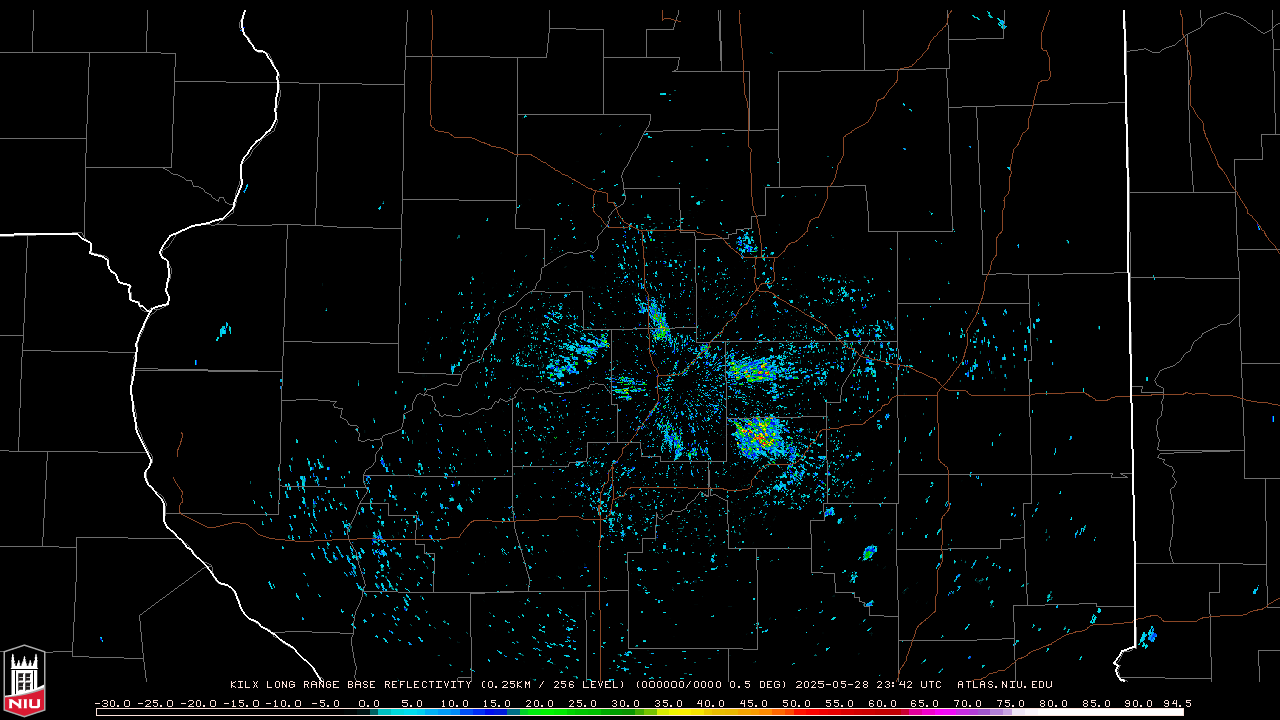Viewport: 1280px width, 720px height.
Task: Click the ATLAS.NIU.EDU caption text
Action: coord(1005,685)
